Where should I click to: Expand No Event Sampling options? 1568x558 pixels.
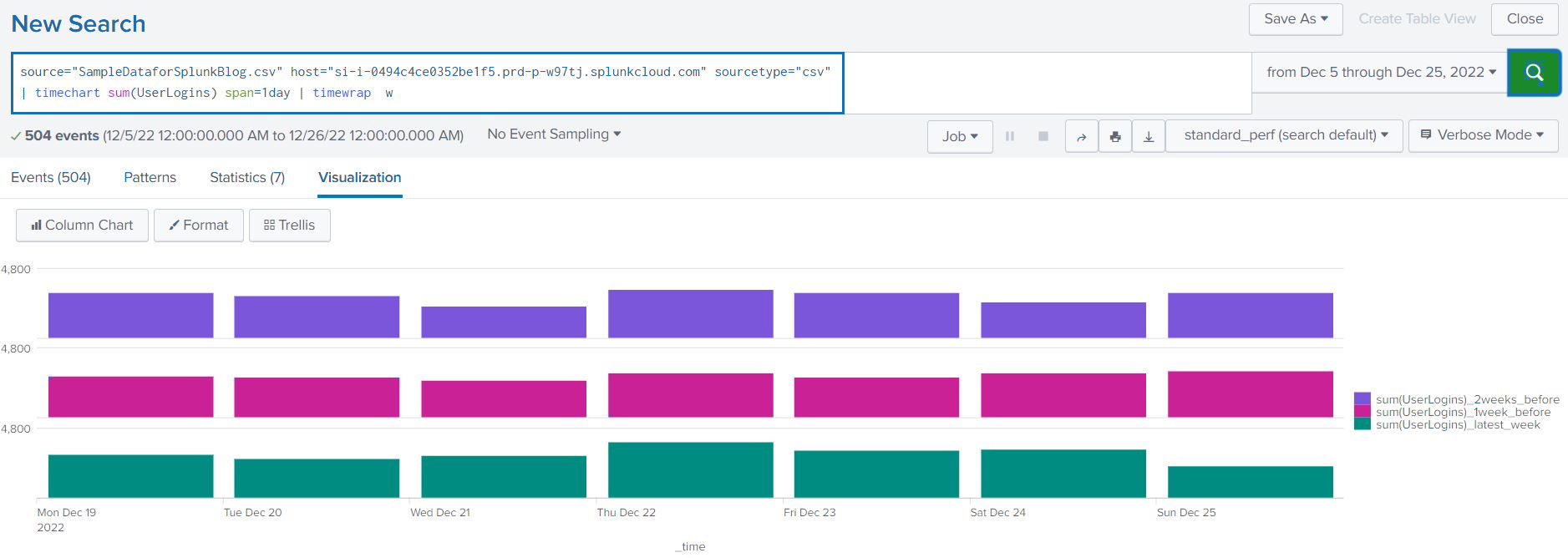point(554,134)
